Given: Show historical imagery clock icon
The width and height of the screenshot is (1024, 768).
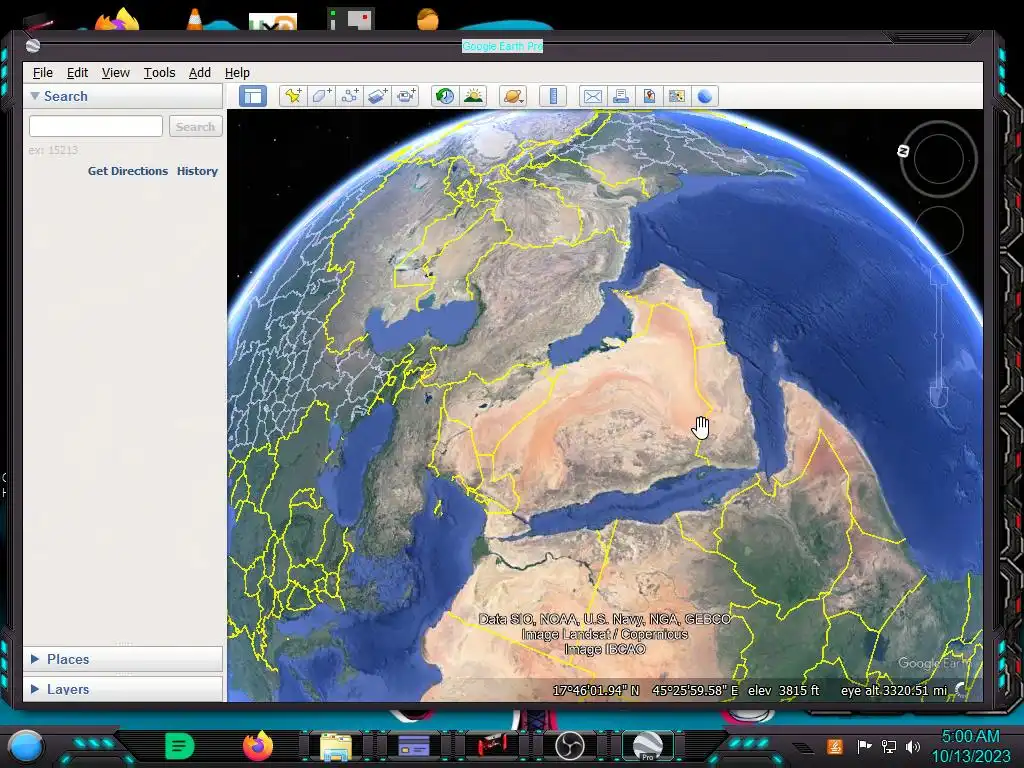Looking at the screenshot, I should [445, 97].
